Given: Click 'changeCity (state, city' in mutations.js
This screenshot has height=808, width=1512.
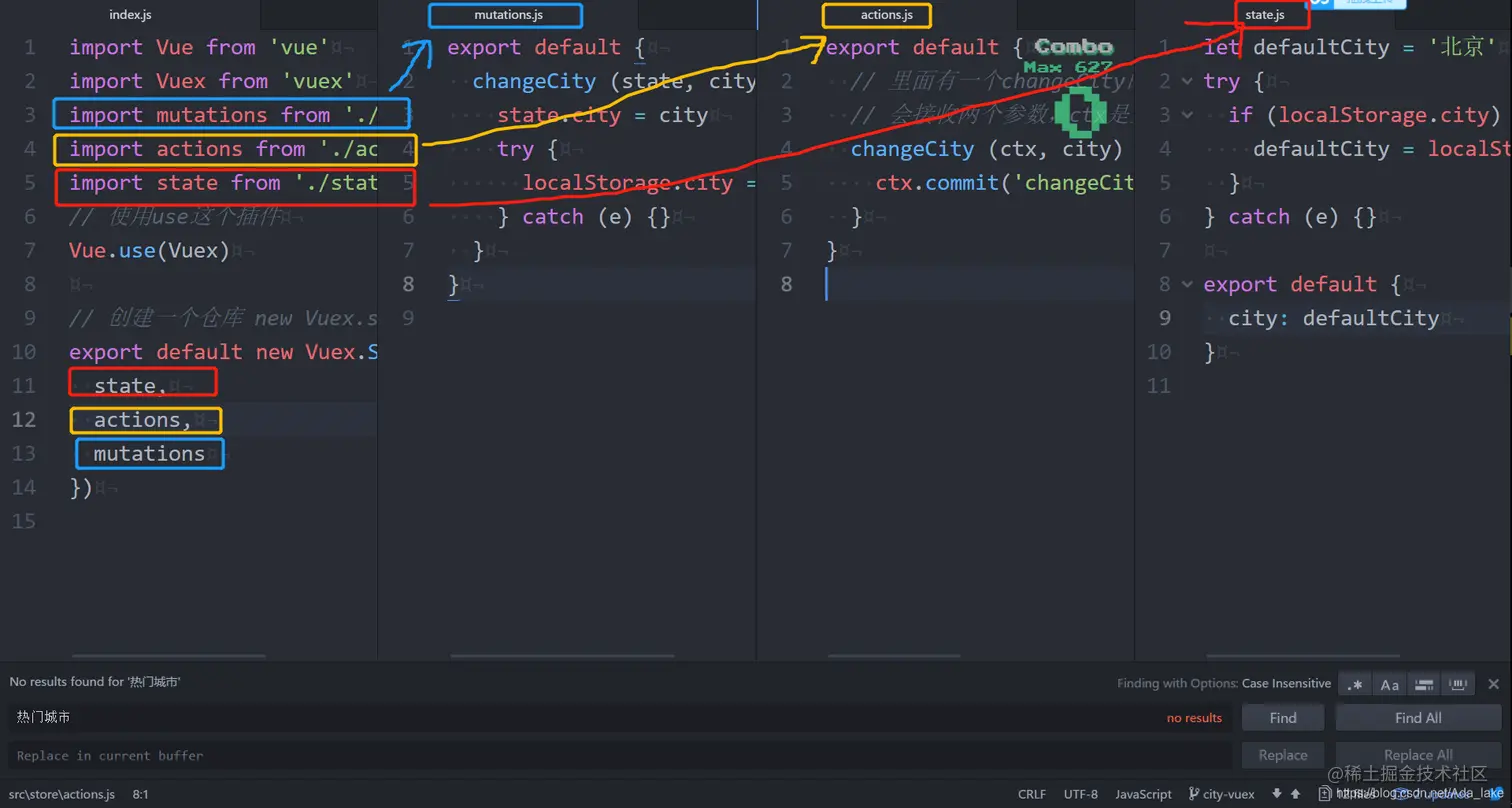Looking at the screenshot, I should point(614,82).
